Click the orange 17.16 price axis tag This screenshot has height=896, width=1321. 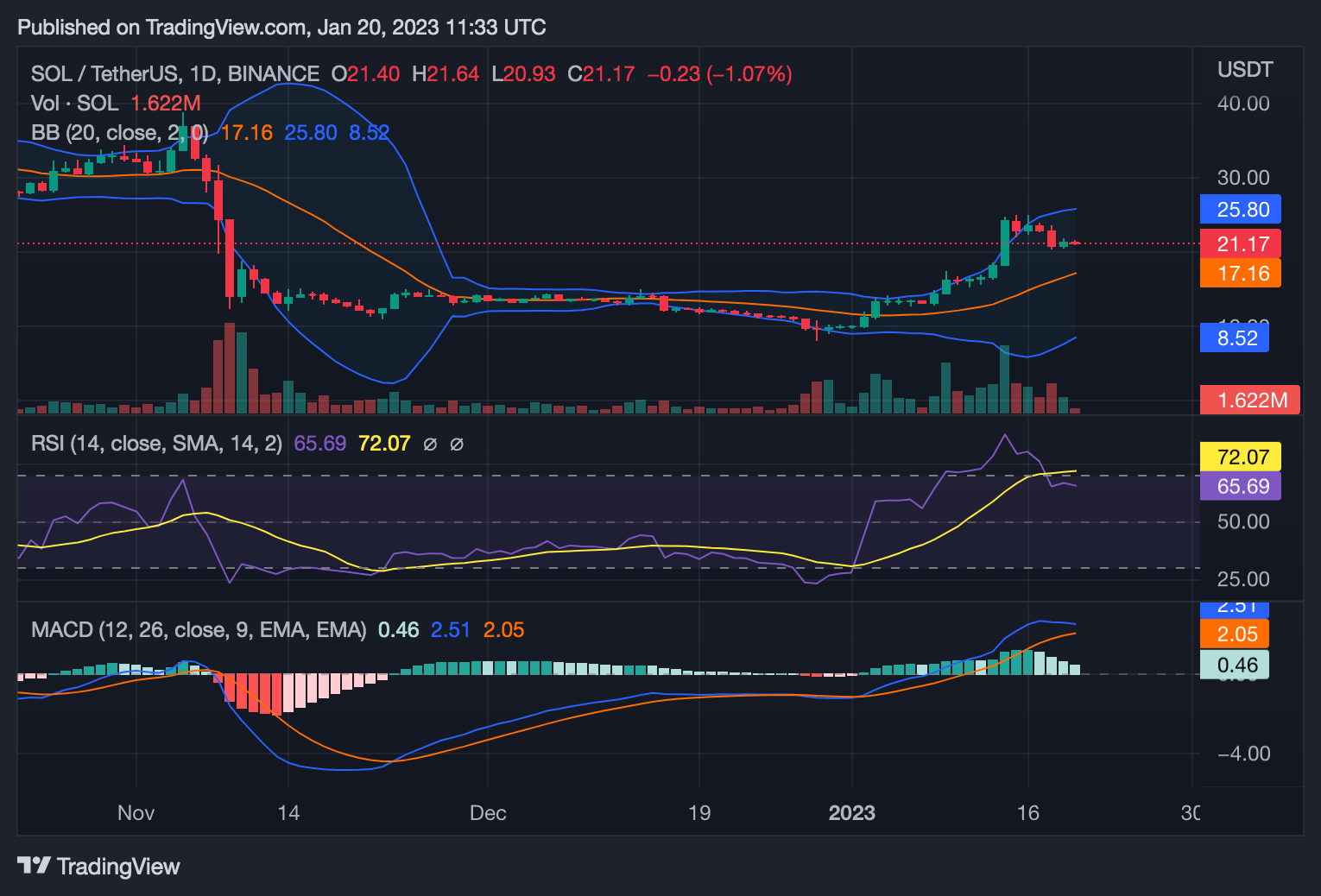click(1241, 274)
